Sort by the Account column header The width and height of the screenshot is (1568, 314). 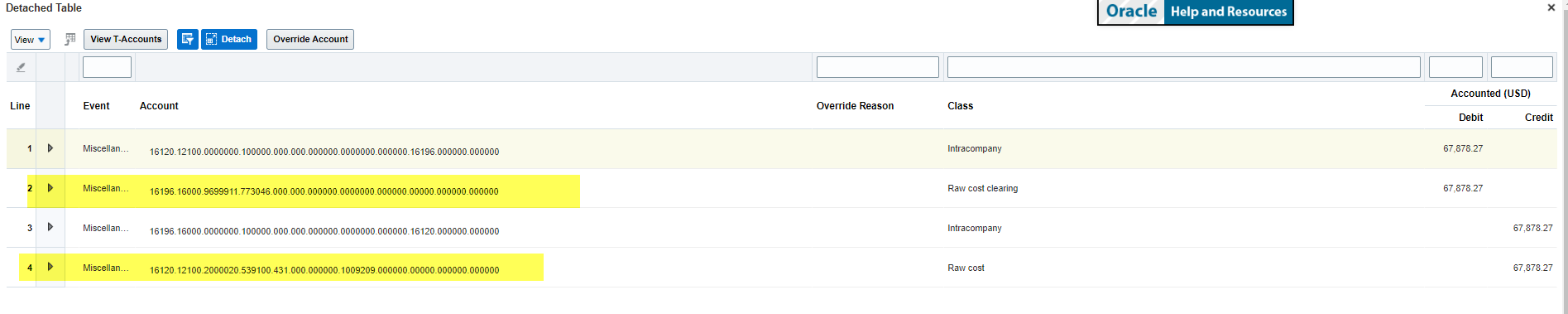click(x=159, y=106)
